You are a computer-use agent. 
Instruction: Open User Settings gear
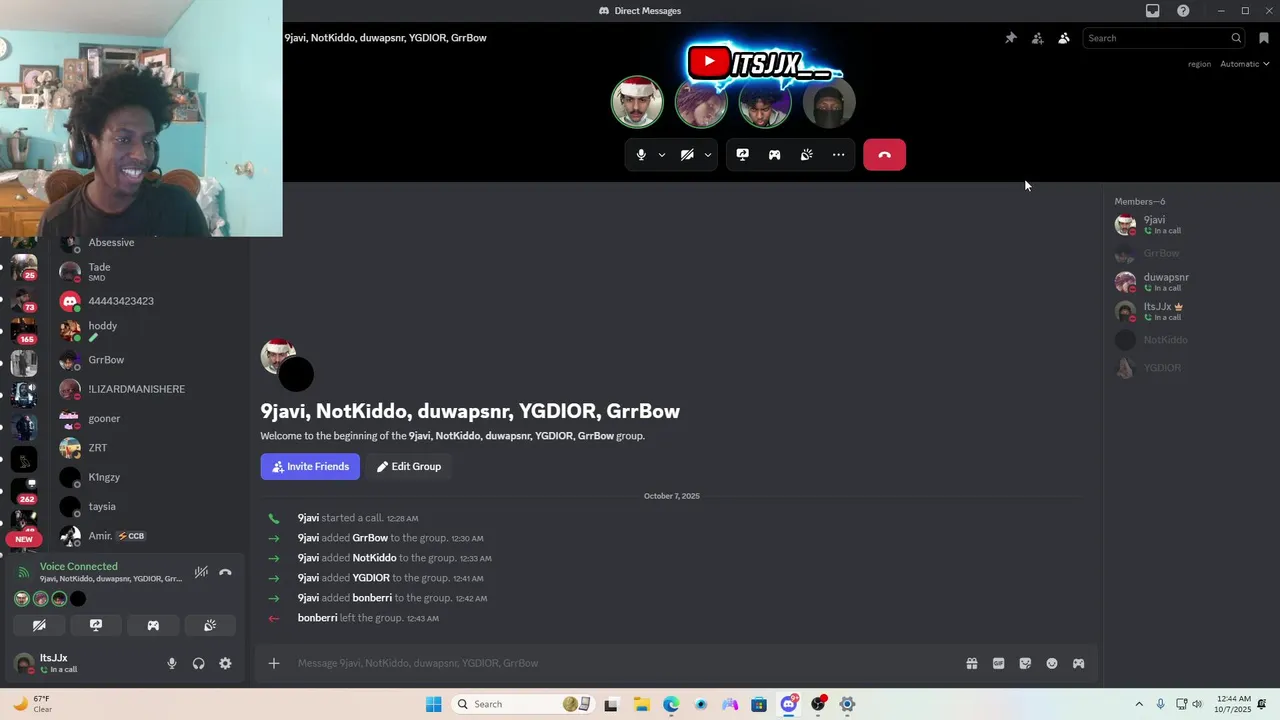tap(225, 663)
